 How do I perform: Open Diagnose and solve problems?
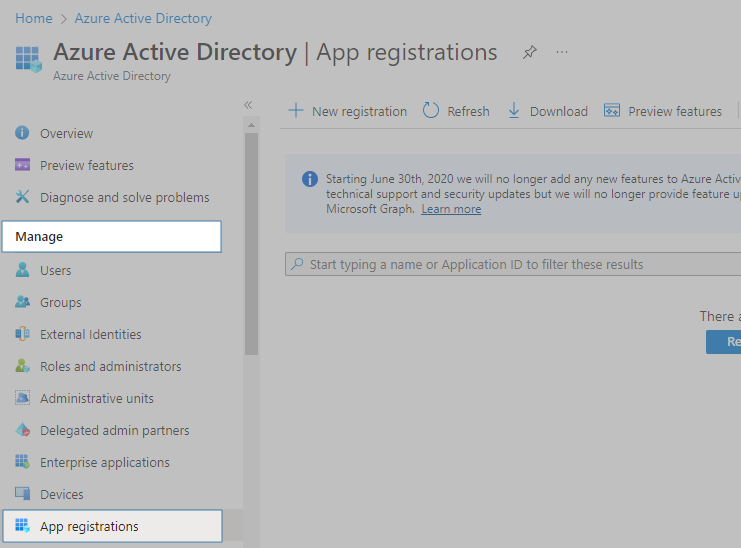point(124,197)
